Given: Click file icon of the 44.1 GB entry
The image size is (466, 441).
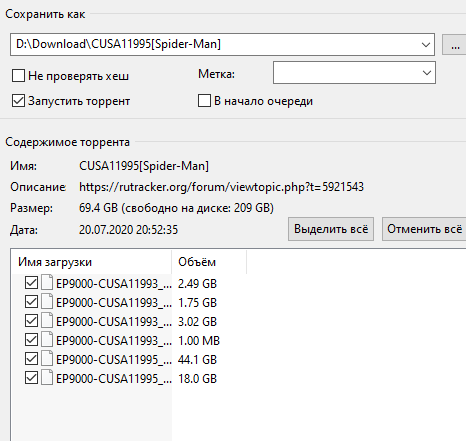Looking at the screenshot, I should coord(47,359).
